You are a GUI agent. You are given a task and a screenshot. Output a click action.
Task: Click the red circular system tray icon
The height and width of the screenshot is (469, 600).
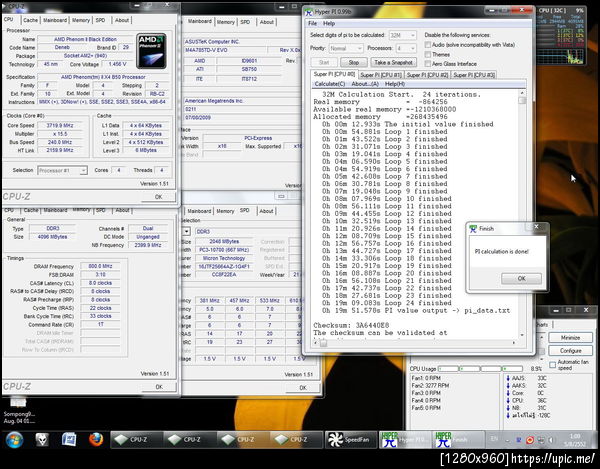[530, 440]
